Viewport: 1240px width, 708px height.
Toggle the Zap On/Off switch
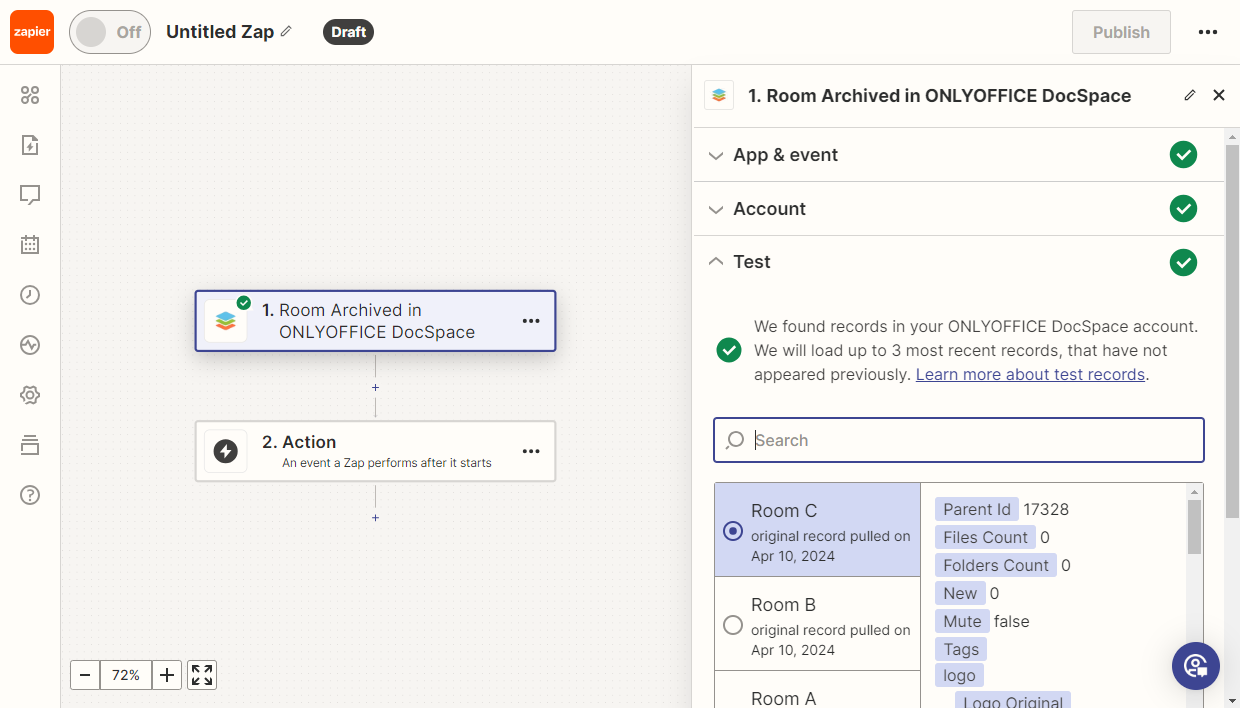(x=110, y=32)
